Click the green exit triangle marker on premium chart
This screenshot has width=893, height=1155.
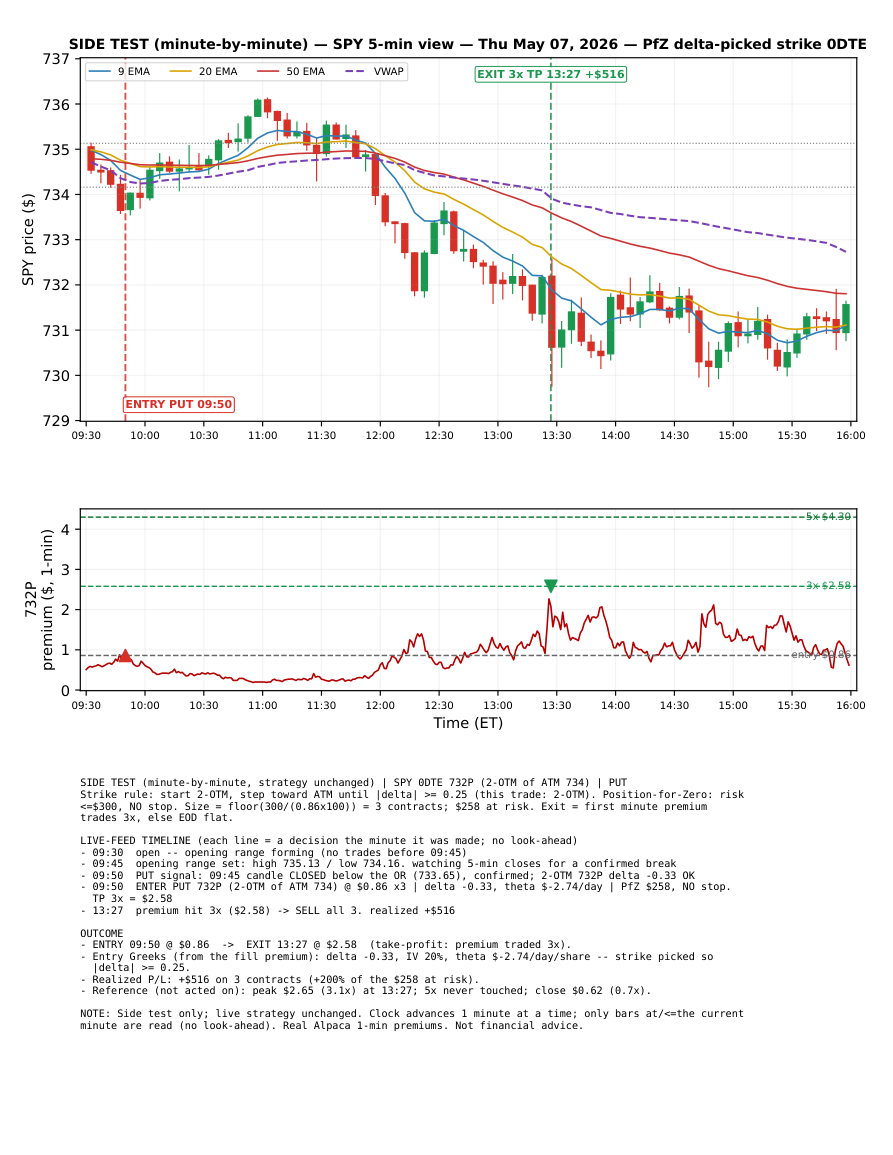tap(550, 586)
